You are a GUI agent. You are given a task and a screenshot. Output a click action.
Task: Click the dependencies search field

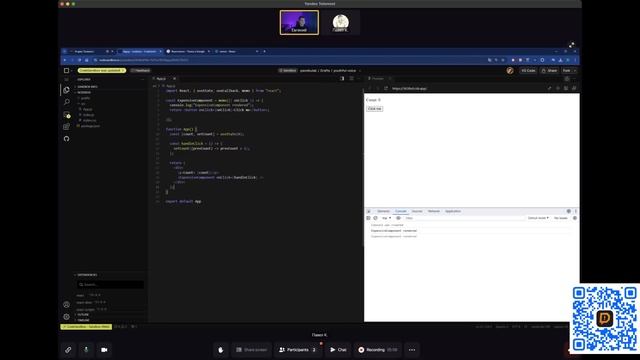[110, 284]
